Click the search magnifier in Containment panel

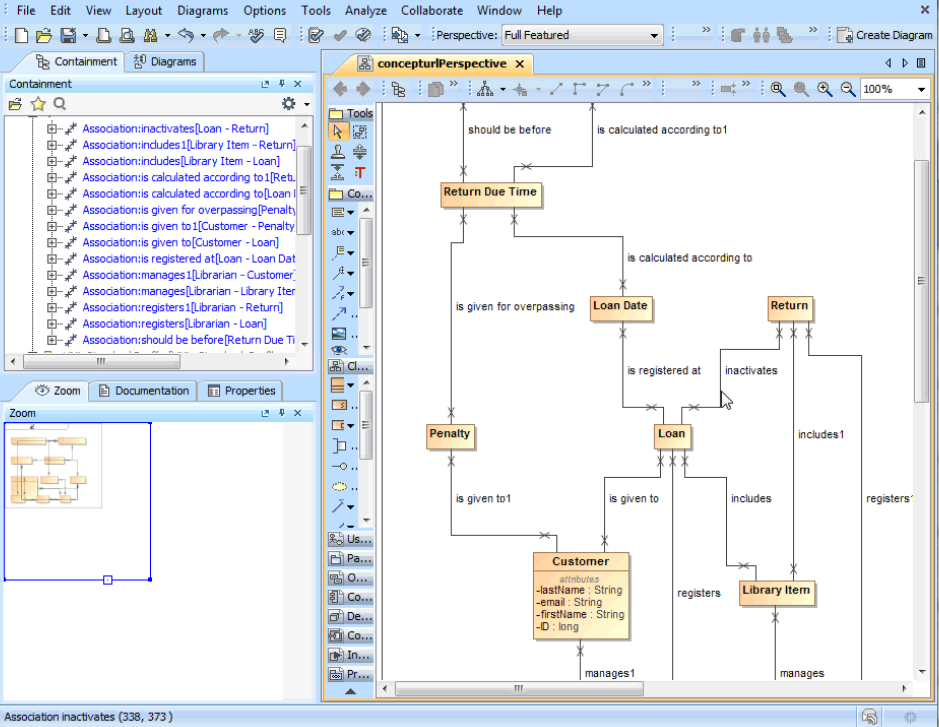click(x=60, y=104)
